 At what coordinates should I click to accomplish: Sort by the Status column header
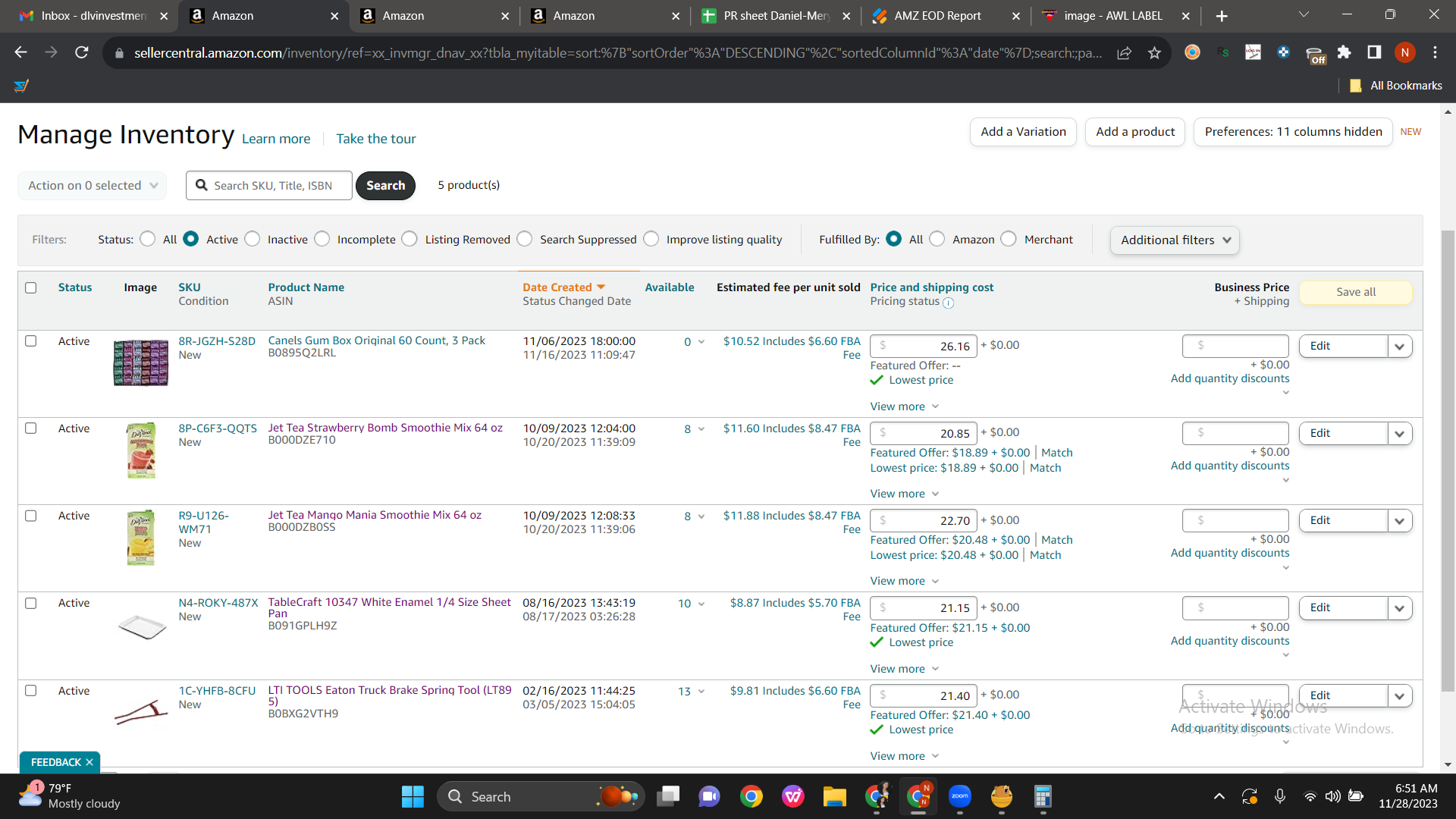(x=75, y=287)
